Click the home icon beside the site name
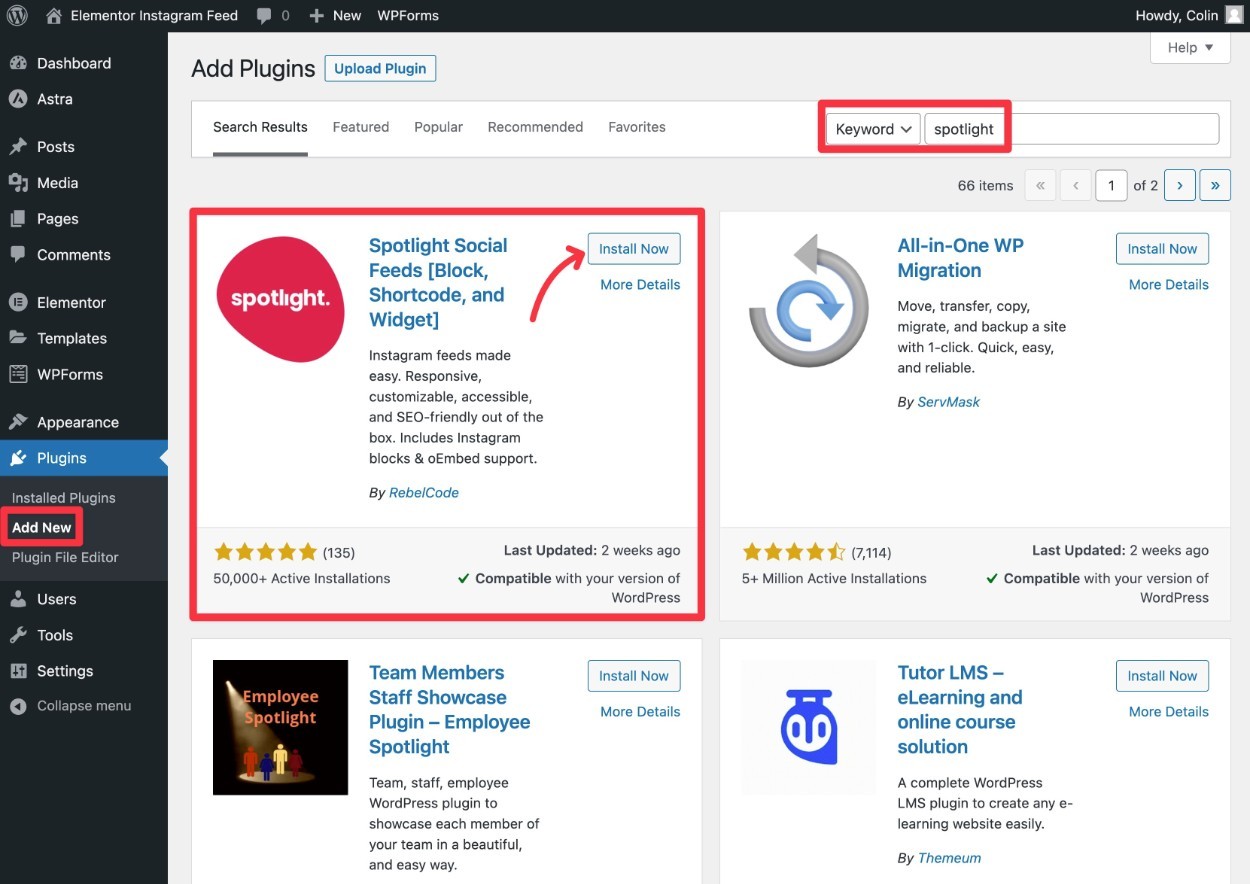The height and width of the screenshot is (884, 1250). click(54, 15)
